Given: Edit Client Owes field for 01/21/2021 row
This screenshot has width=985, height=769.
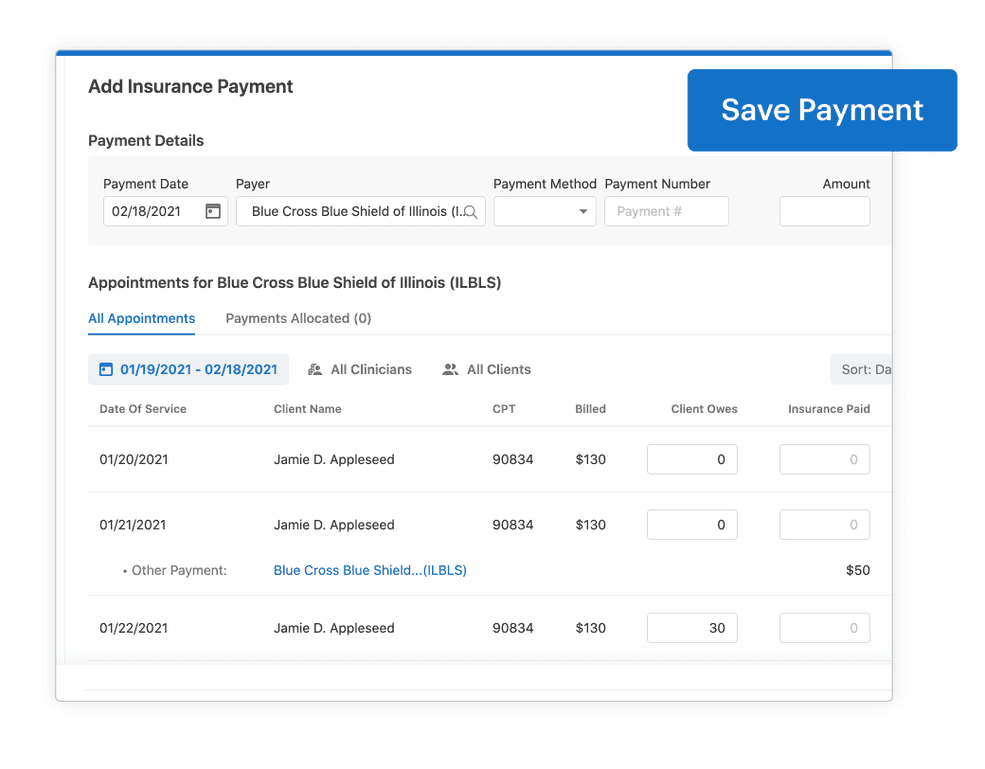Looking at the screenshot, I should 692,525.
